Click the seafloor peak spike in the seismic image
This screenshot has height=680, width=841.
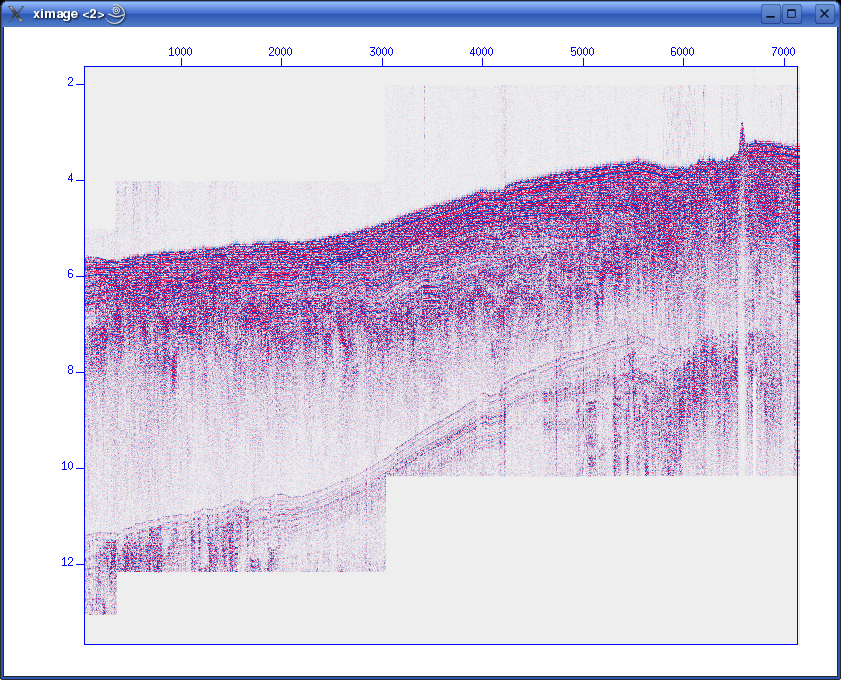coord(742,130)
